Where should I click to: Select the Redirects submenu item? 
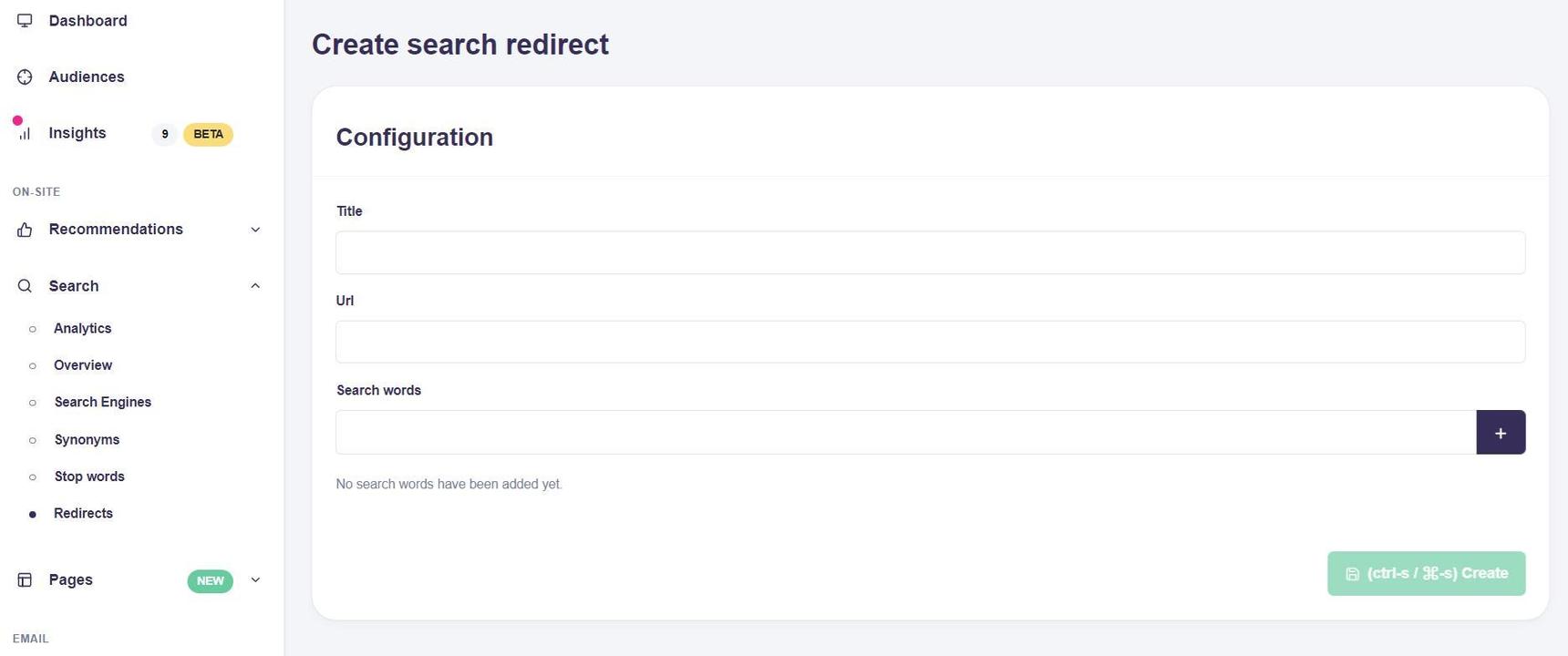pyautogui.click(x=83, y=514)
